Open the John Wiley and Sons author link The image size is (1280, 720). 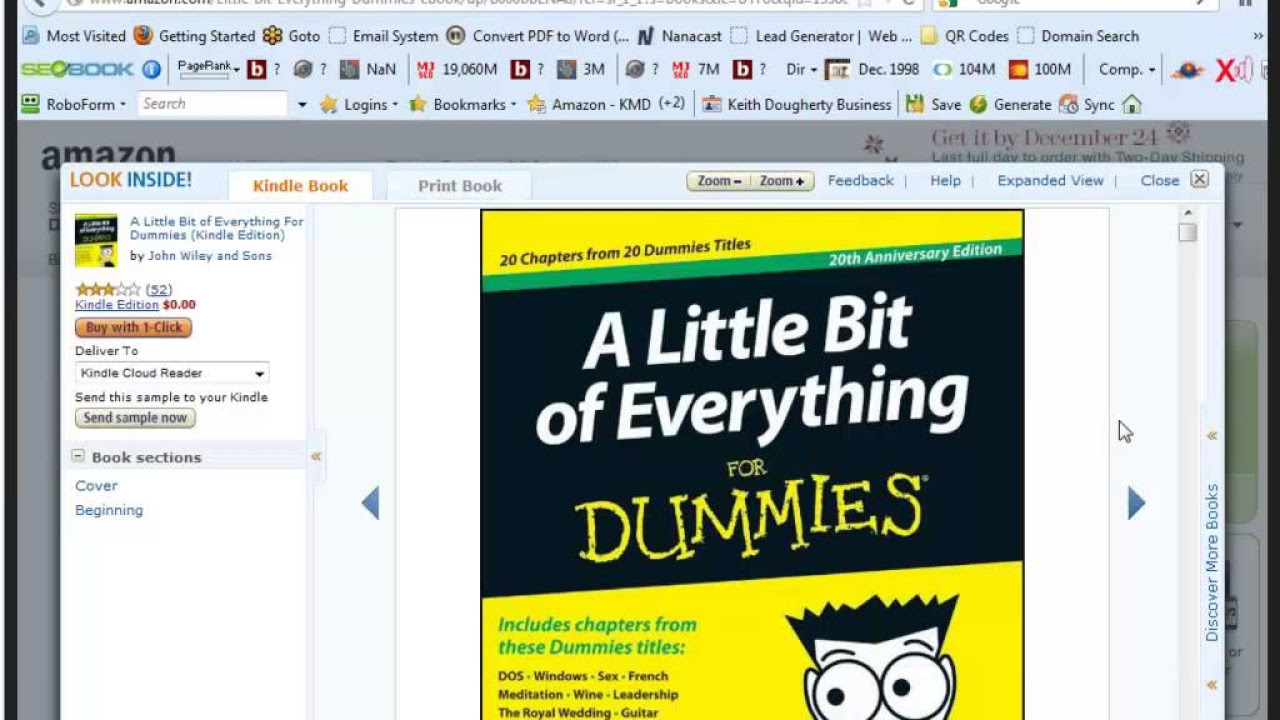coord(209,256)
